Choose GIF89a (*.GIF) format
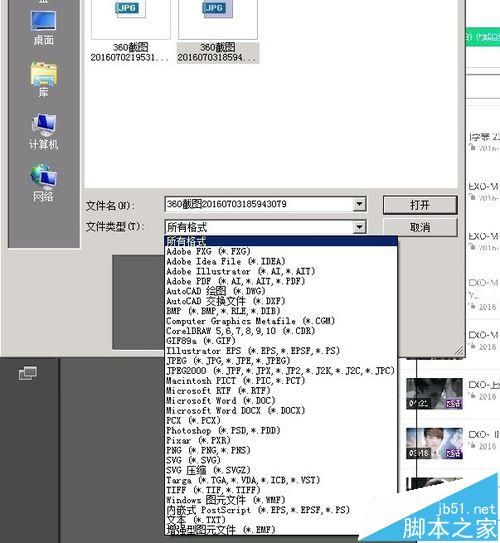Image resolution: width=500 pixels, height=543 pixels. (x=281, y=341)
